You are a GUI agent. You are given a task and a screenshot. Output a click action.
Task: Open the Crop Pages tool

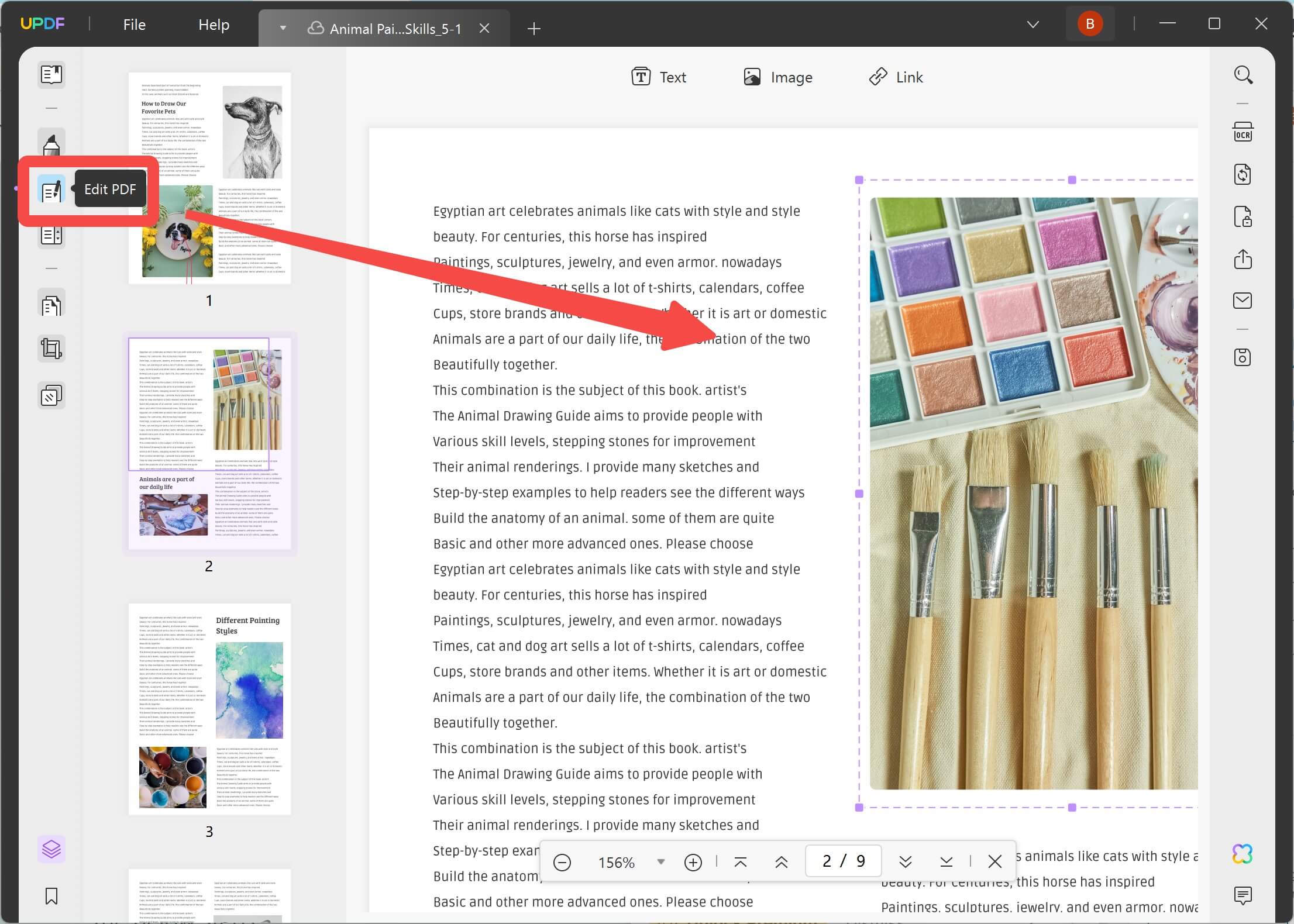(51, 349)
